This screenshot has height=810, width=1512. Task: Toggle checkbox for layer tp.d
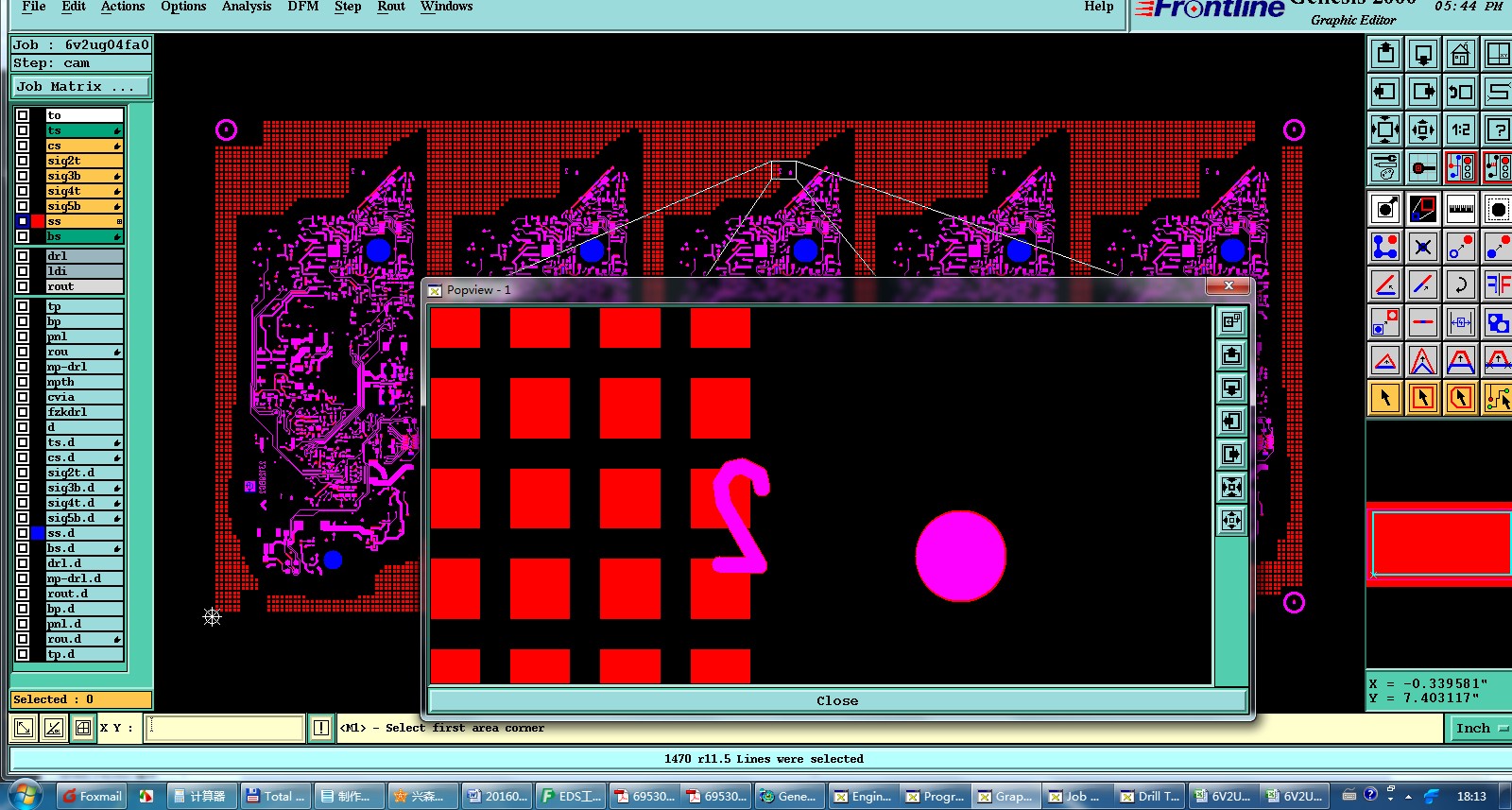click(23, 654)
